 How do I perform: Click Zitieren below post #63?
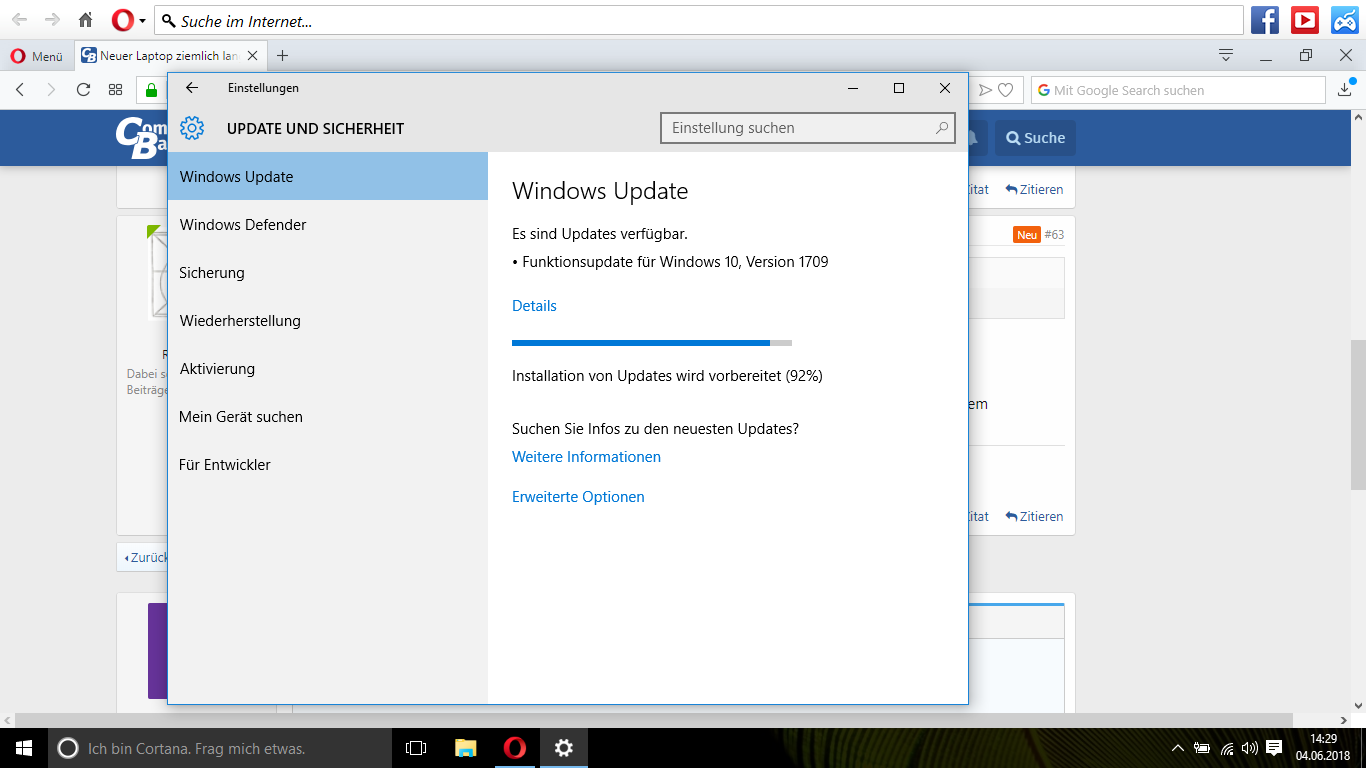1034,516
